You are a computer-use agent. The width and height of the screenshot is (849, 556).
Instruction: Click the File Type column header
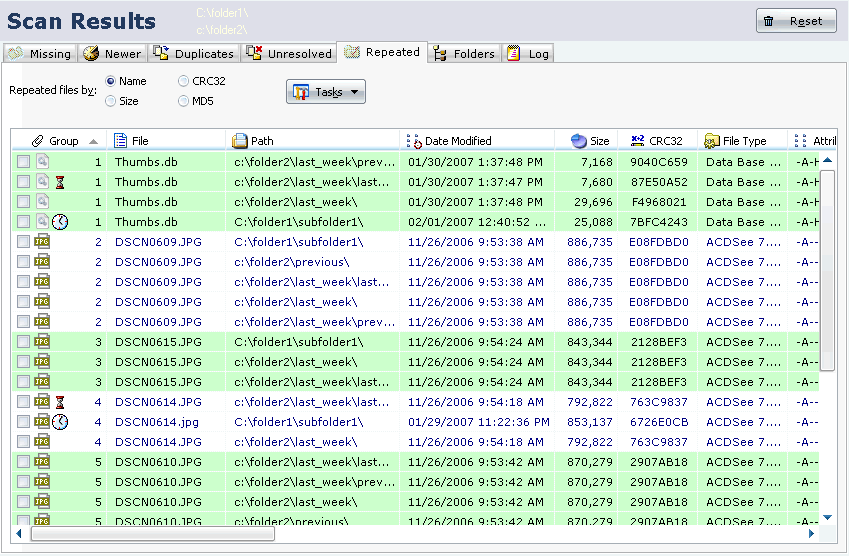pyautogui.click(x=743, y=141)
